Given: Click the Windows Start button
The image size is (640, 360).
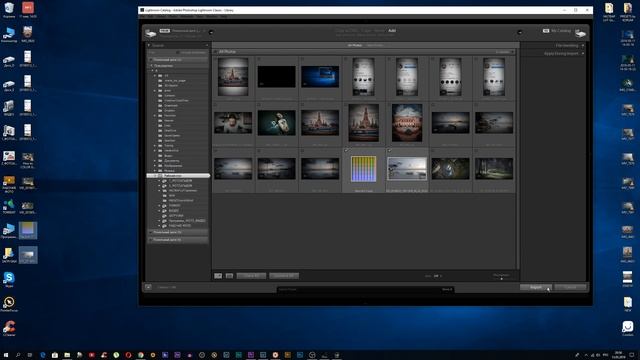Looking at the screenshot, I should click(x=6, y=355).
